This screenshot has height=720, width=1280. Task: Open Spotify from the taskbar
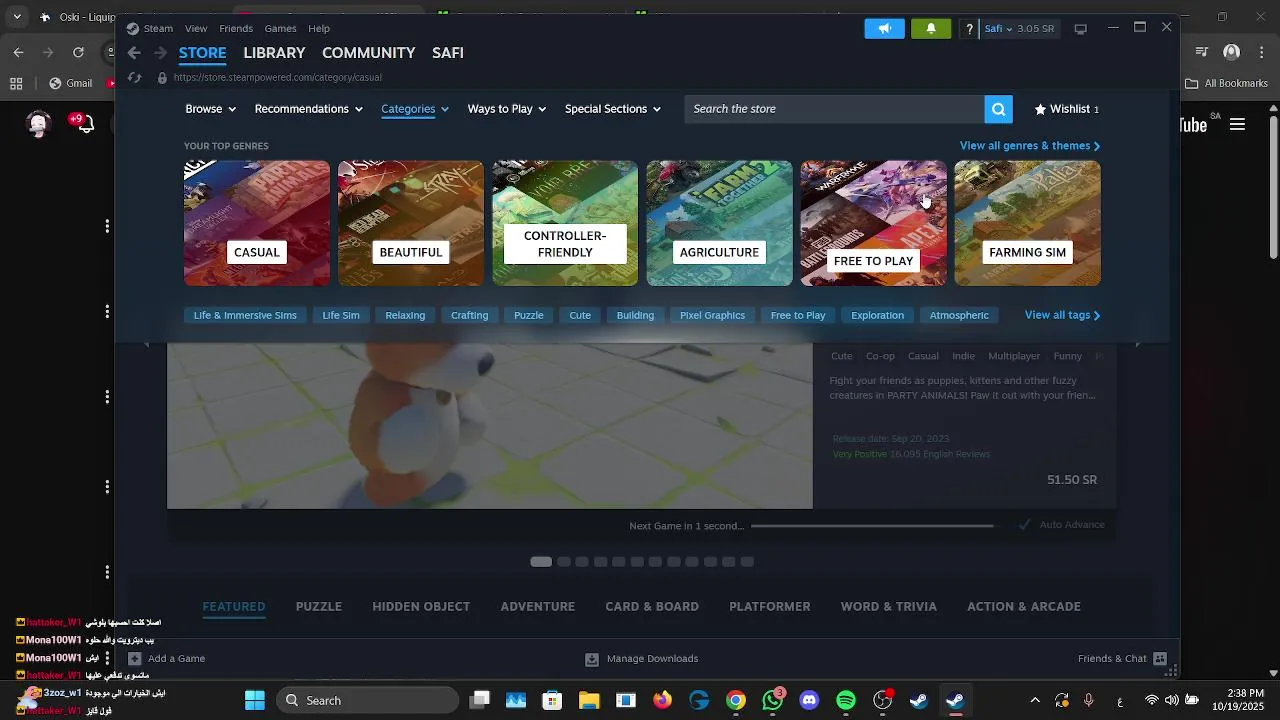point(846,700)
